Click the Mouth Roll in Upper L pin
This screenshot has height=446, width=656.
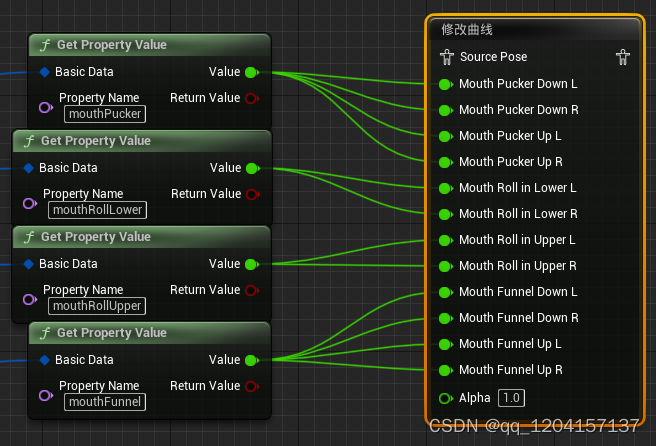tap(446, 240)
